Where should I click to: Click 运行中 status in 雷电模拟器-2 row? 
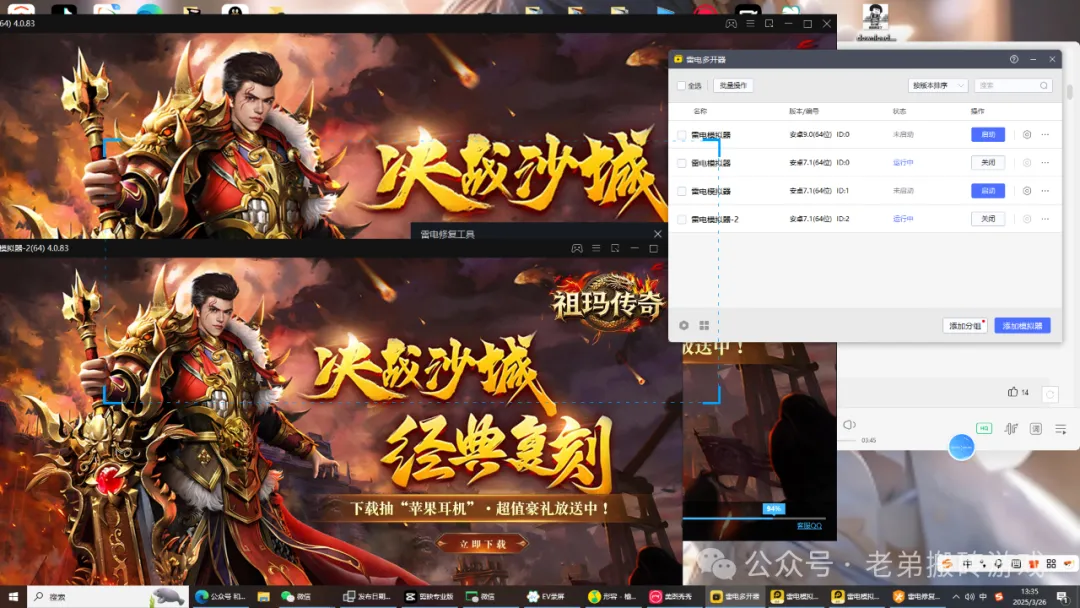903,219
